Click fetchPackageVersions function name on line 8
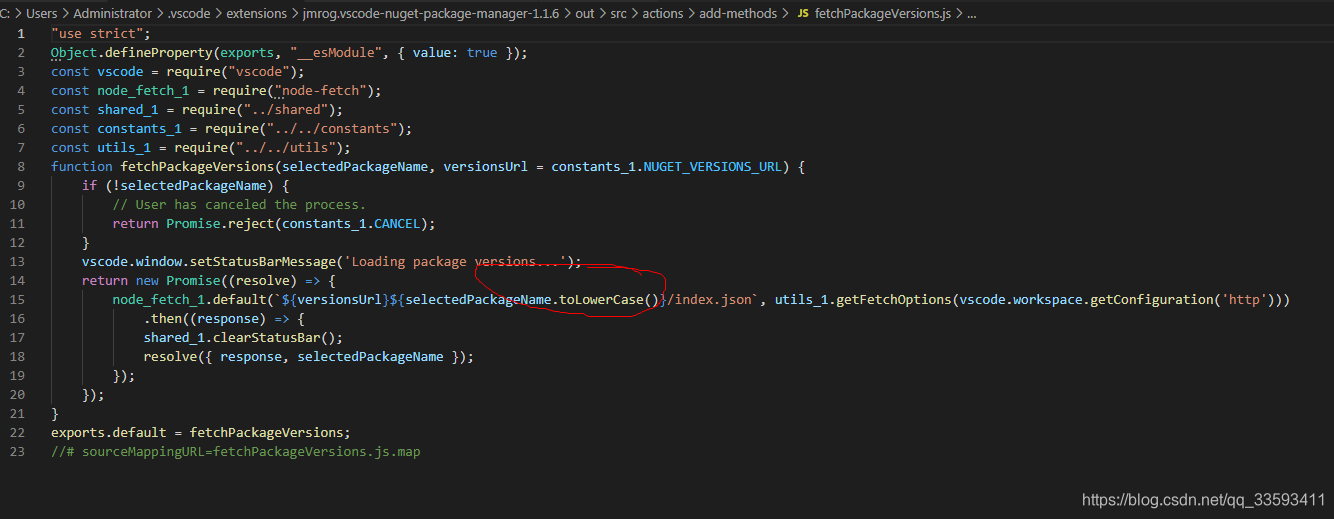This screenshot has width=1334, height=519. coord(197,166)
